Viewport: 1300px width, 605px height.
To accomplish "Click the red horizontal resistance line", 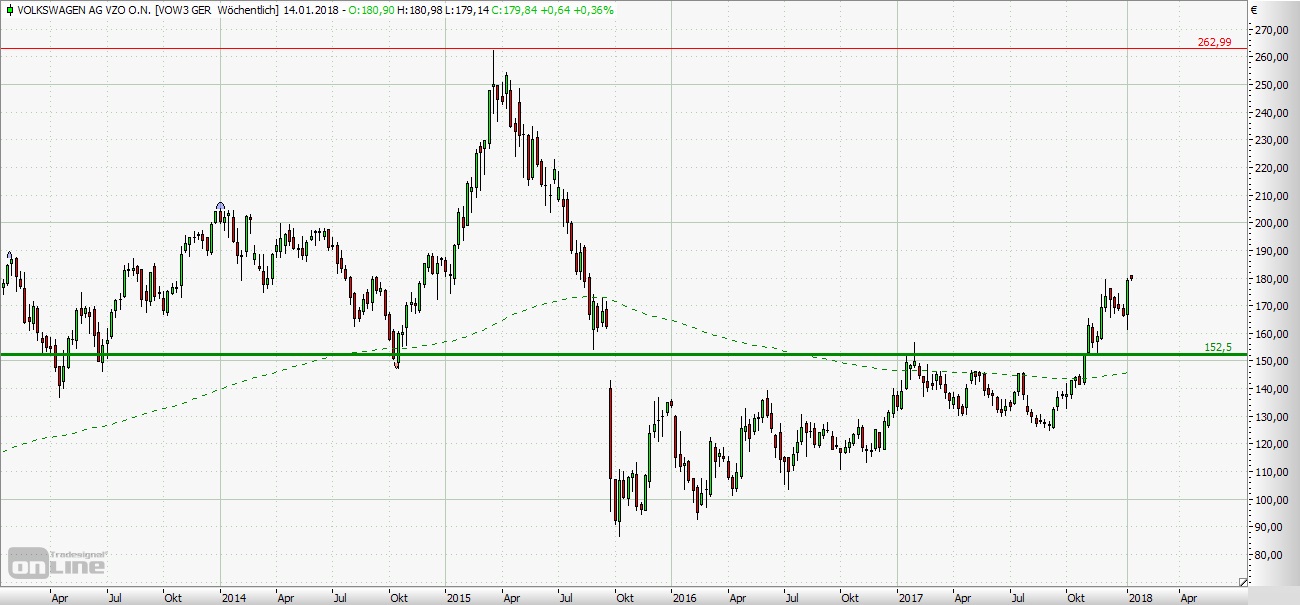I will coord(700,48).
